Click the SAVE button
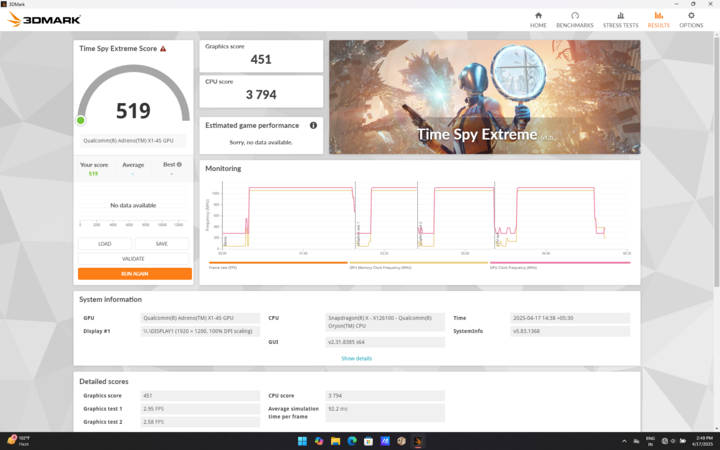720x450 pixels. 162,244
